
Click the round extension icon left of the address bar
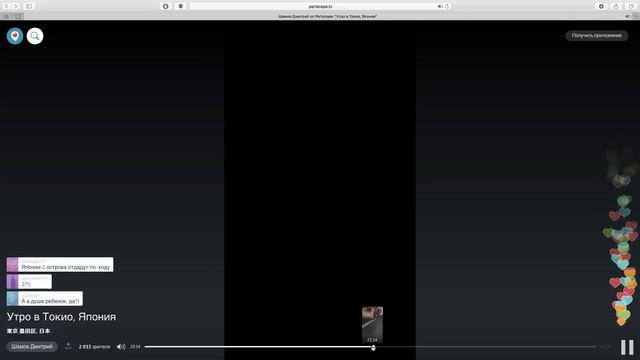click(x=165, y=6)
